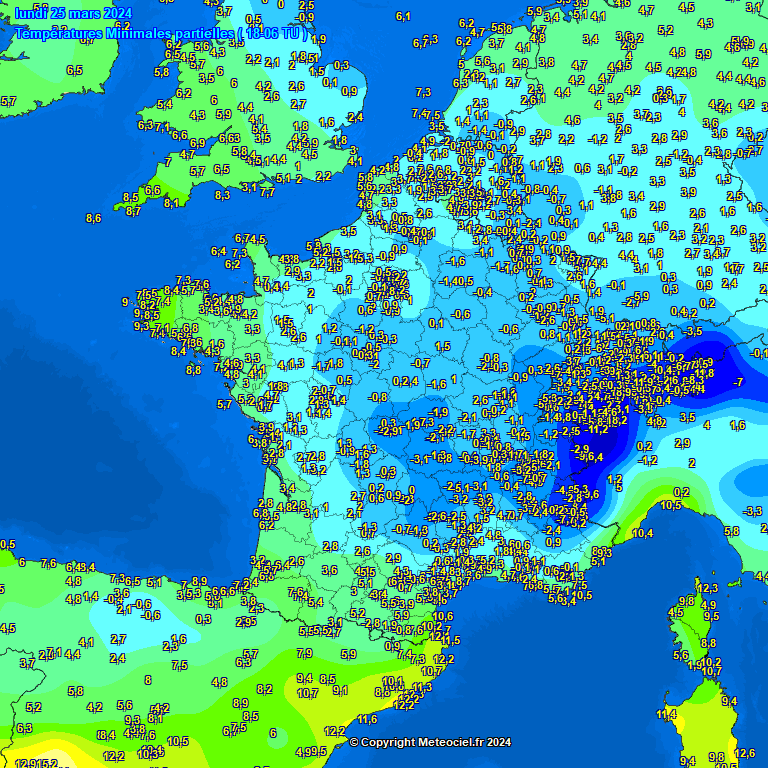Click the 10,5 reading on the Italian Ligurian coast
Viewport: 768px width, 768px height.
[672, 506]
